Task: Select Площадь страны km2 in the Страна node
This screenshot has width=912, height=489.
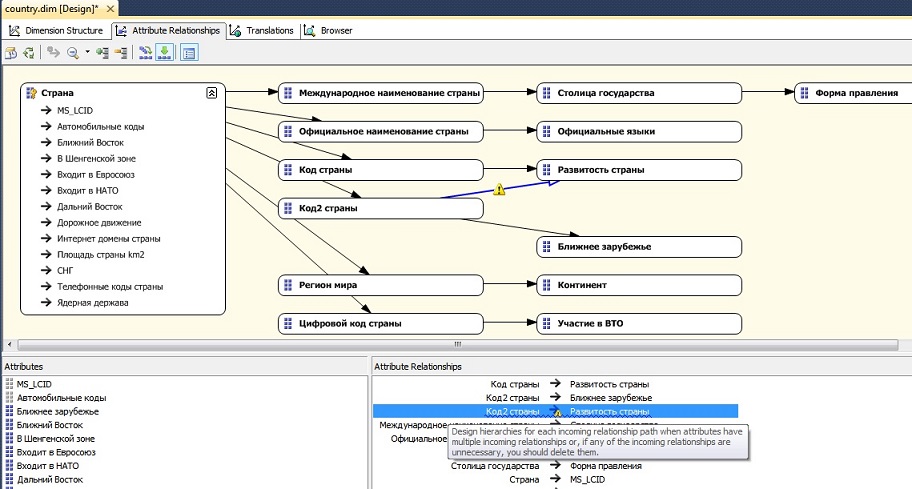Action: point(101,255)
